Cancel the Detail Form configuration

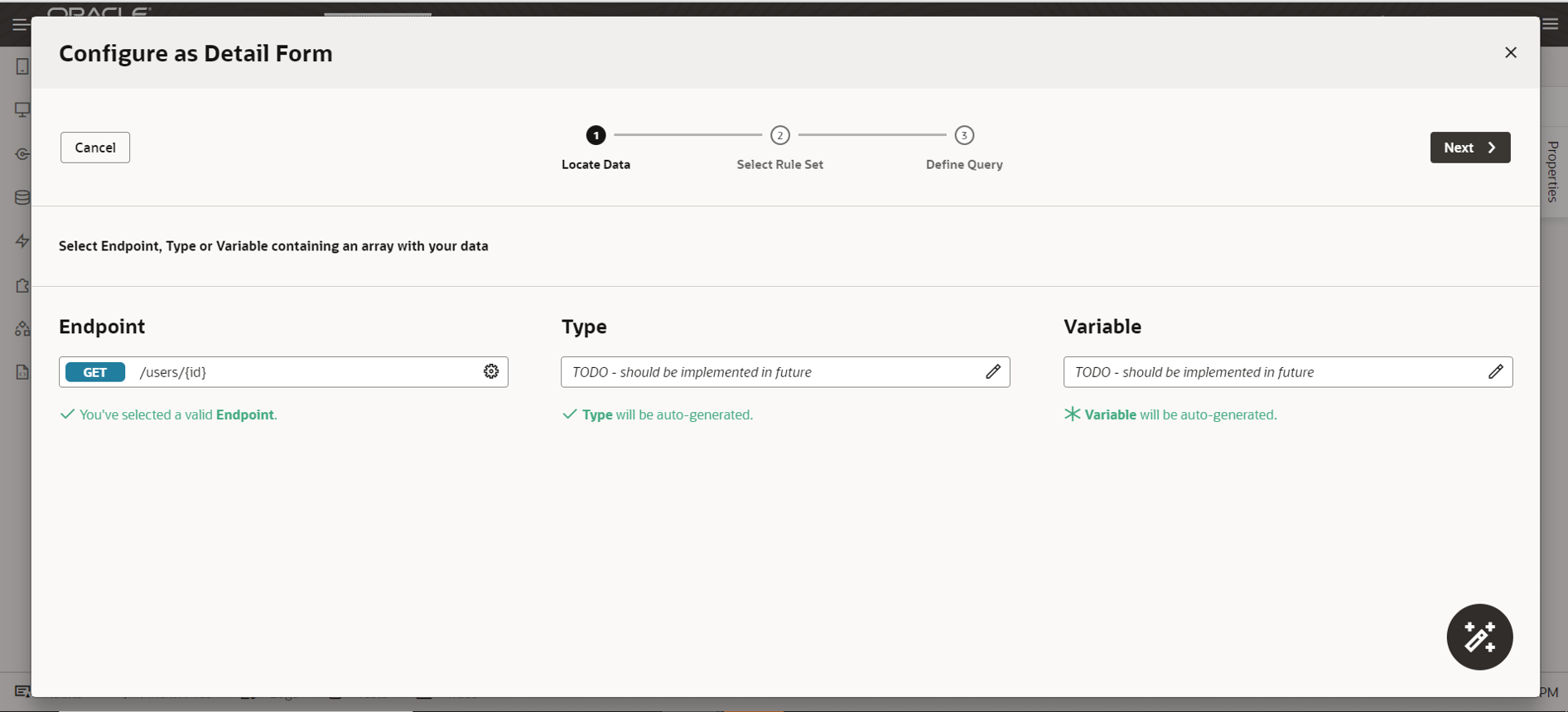click(95, 148)
